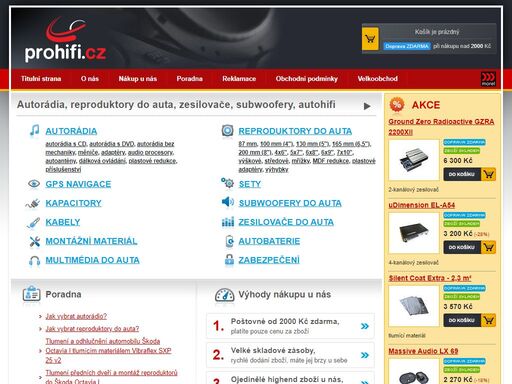
Task: Open the Massive Audio LX 69 product link
Action: [x=423, y=351]
